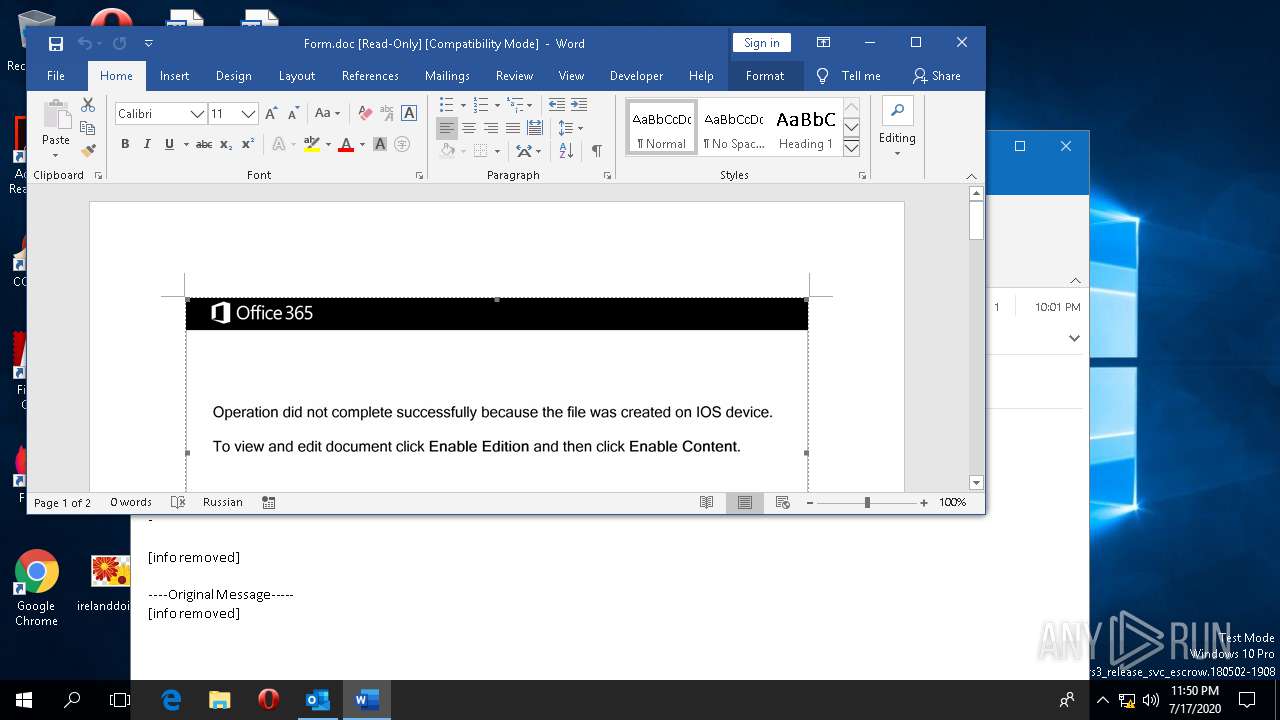Click the Save icon in title bar
The image size is (1280, 720).
[56, 43]
